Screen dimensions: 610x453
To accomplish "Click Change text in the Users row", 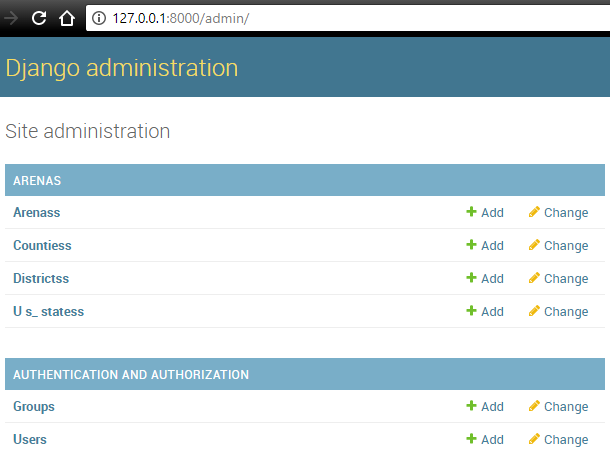I will pyautogui.click(x=566, y=440).
